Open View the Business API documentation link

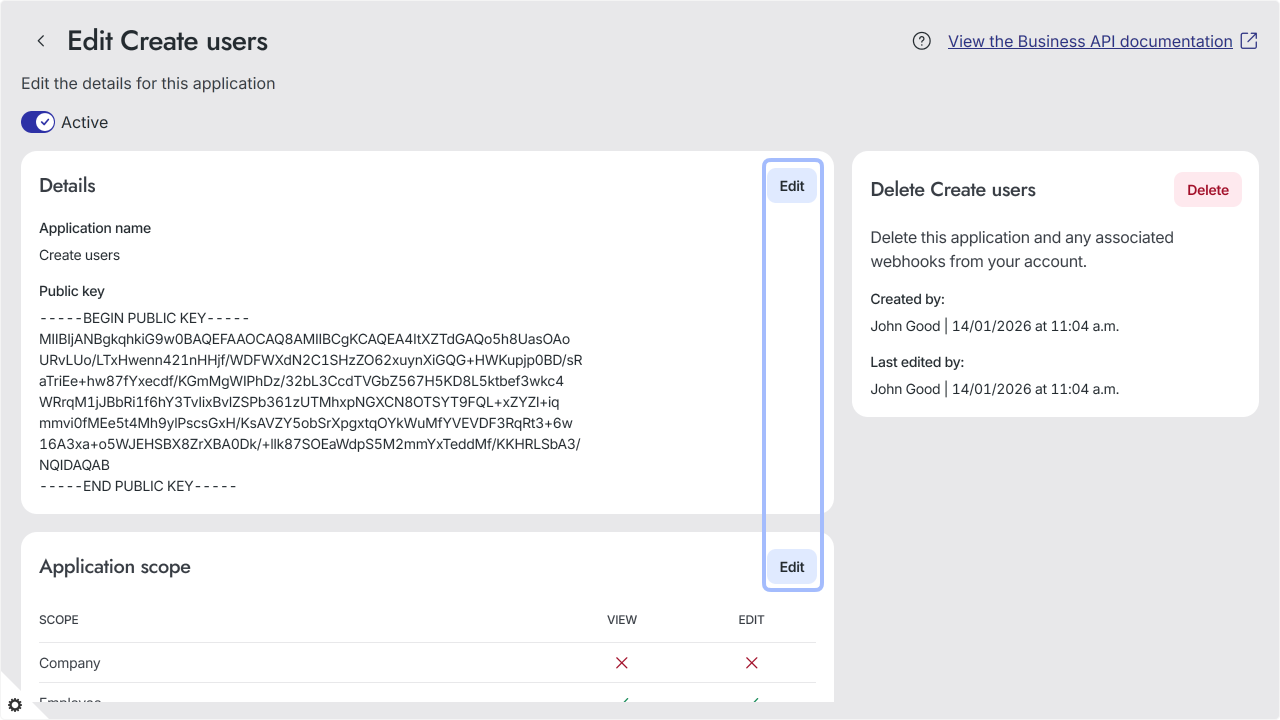click(x=1090, y=41)
